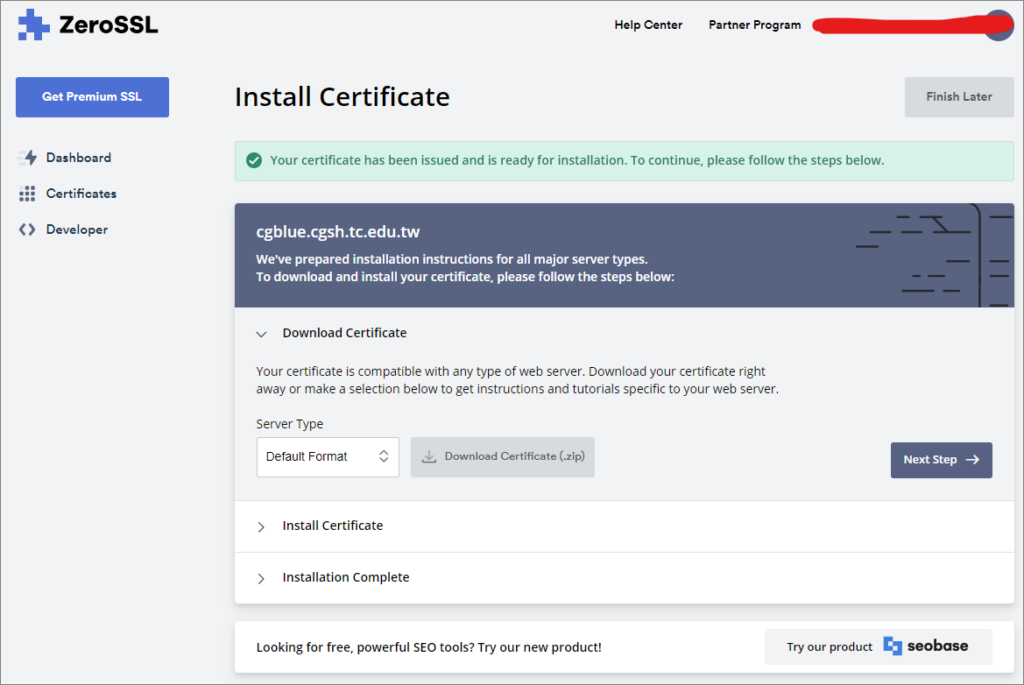Open the Partner Program menu item
The height and width of the screenshot is (685, 1024).
pyautogui.click(x=754, y=25)
